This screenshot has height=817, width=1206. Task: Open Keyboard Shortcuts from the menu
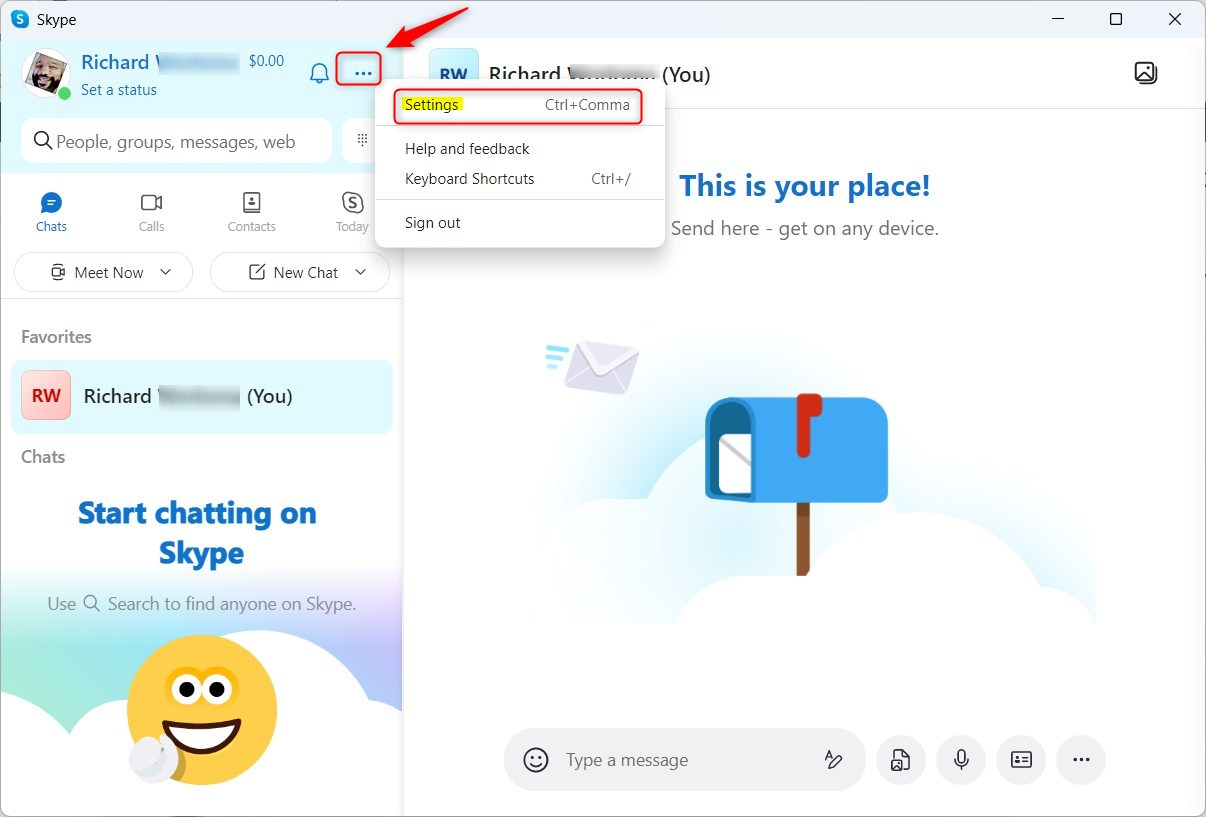coord(469,178)
